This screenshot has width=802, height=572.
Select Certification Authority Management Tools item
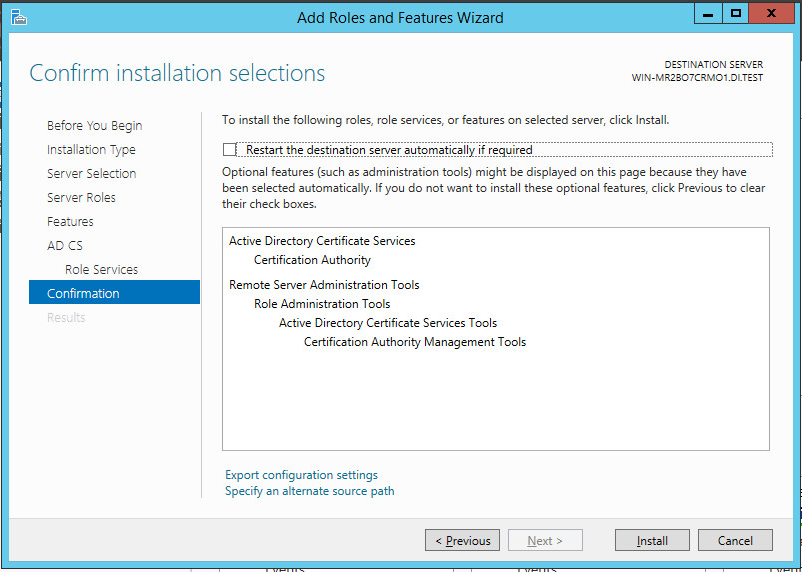(414, 342)
